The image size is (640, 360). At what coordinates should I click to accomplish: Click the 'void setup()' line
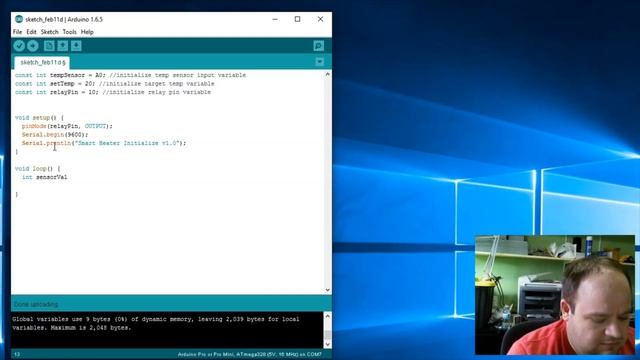pos(39,118)
